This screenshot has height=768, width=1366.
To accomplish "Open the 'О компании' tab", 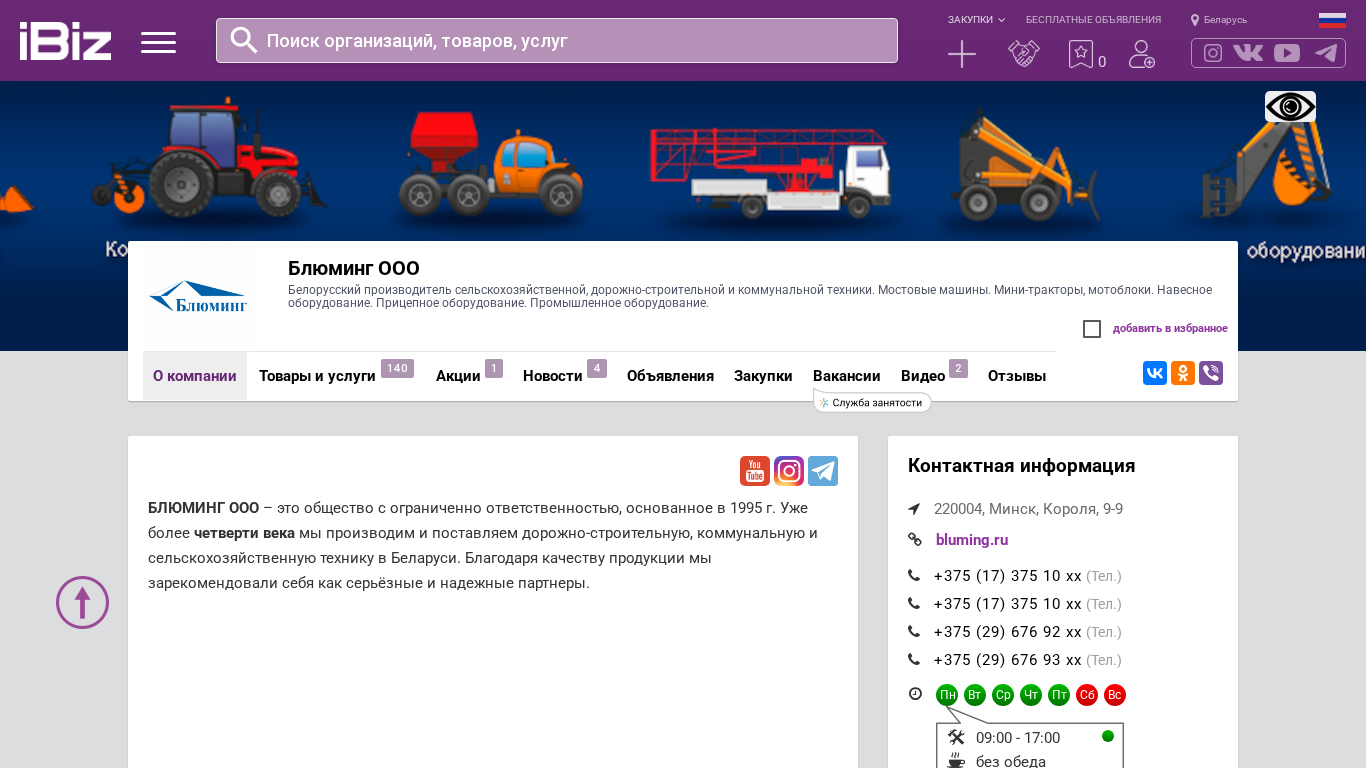I will [195, 376].
